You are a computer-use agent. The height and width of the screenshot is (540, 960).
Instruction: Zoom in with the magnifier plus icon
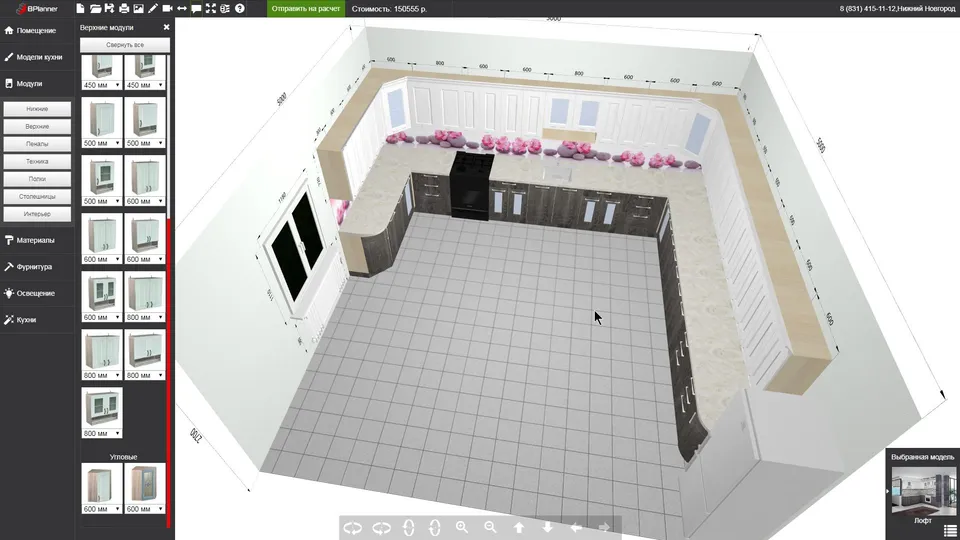coord(462,527)
